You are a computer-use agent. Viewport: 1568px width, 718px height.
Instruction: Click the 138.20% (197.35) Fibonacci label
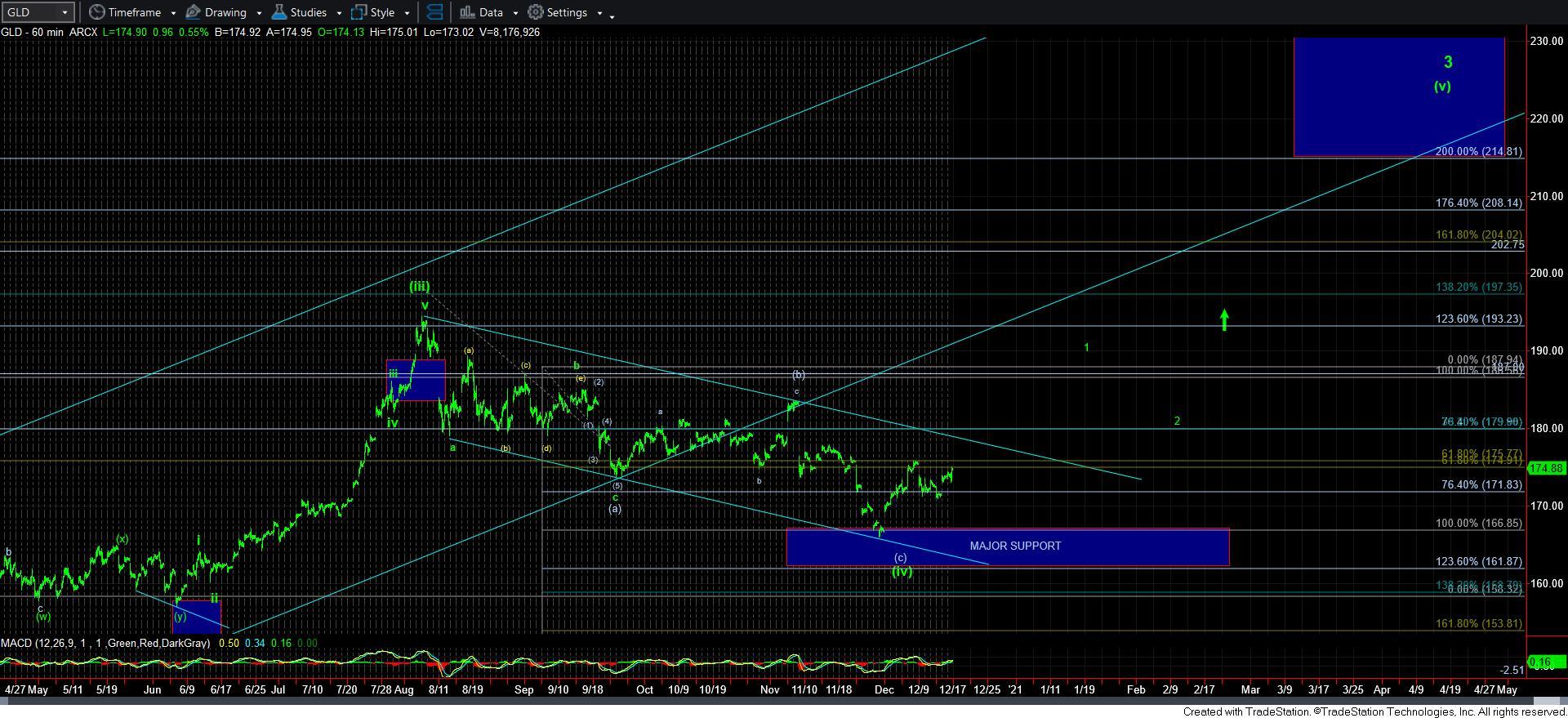(x=1478, y=288)
